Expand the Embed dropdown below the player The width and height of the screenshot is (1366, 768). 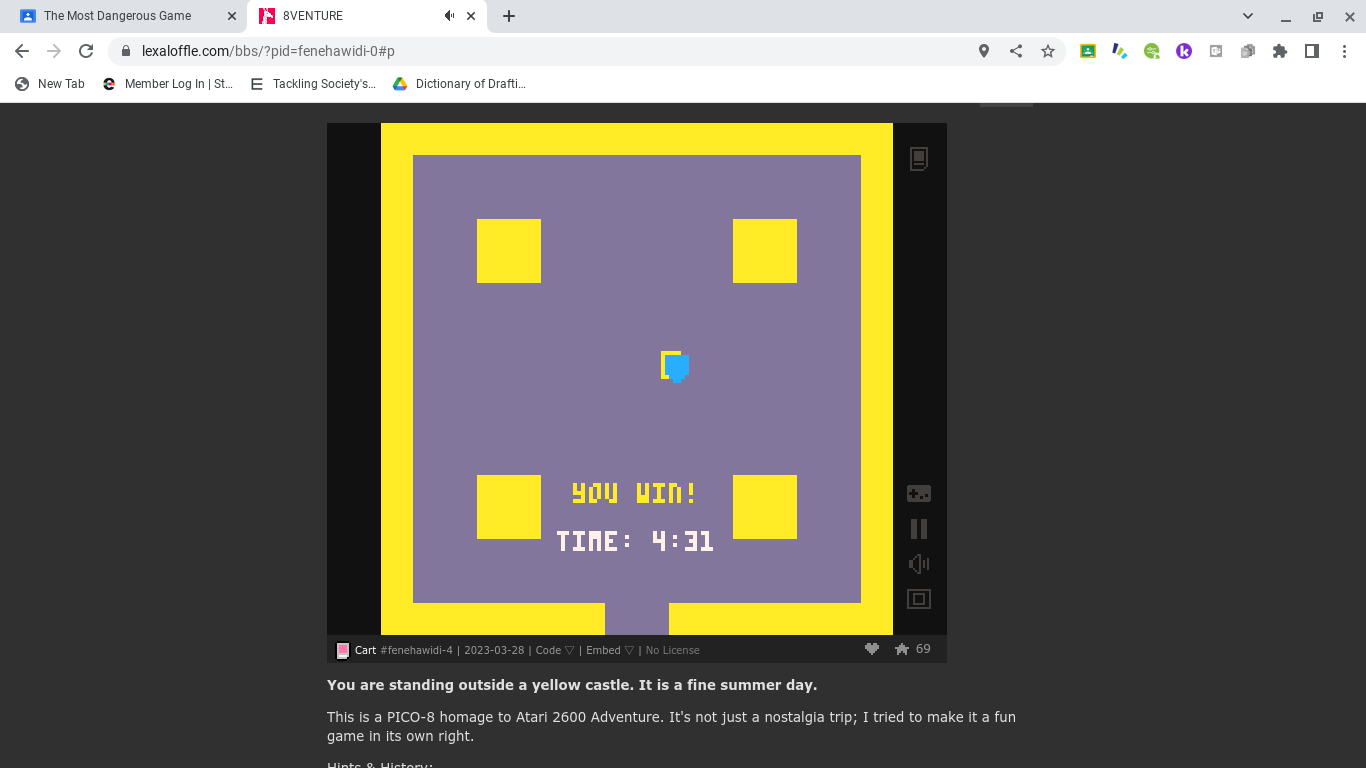pyautogui.click(x=610, y=650)
